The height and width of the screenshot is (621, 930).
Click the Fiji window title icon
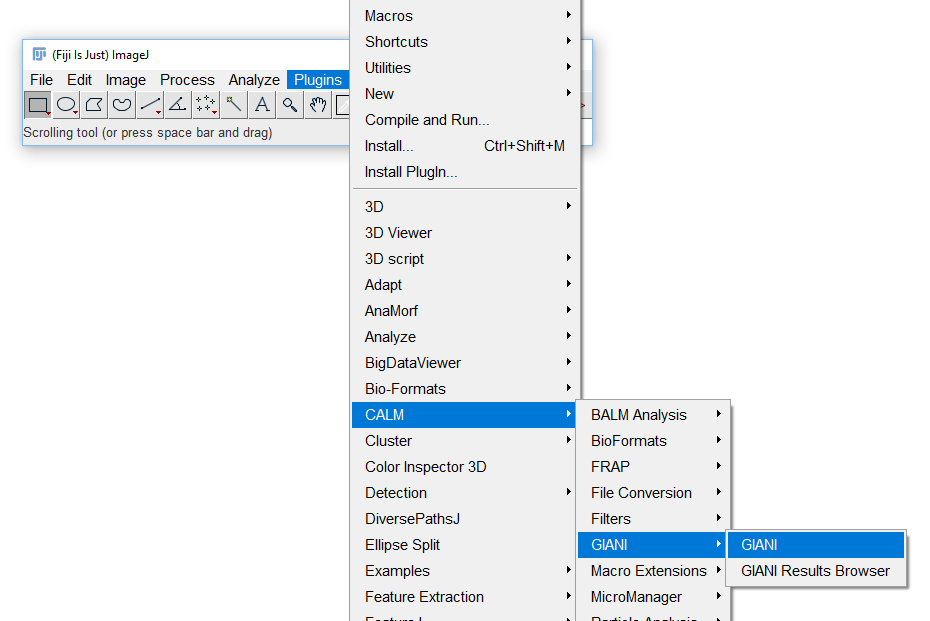tap(39, 55)
